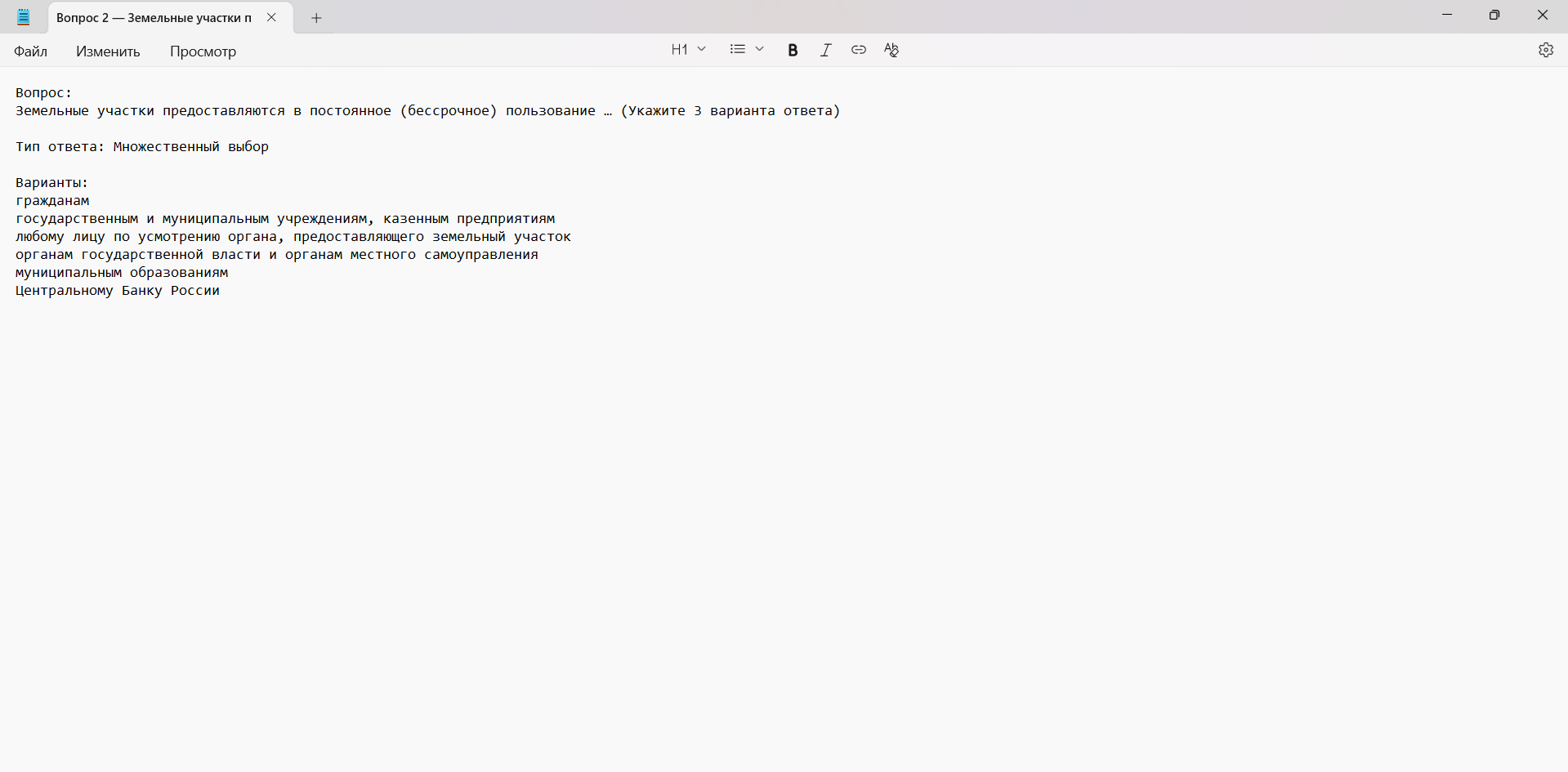Close the Вопрос 2 tab

(271, 17)
